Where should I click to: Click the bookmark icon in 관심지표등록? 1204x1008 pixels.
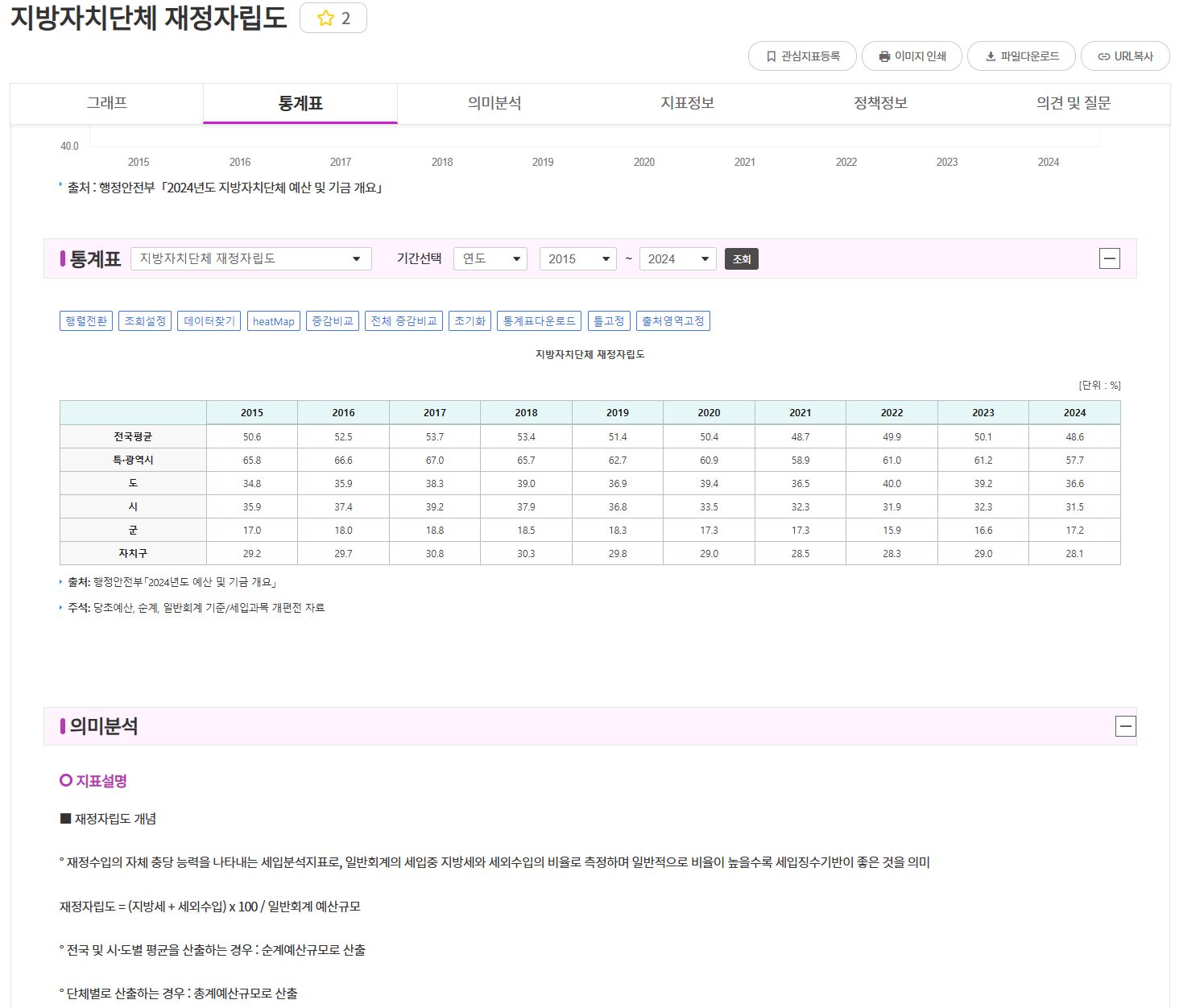(771, 56)
